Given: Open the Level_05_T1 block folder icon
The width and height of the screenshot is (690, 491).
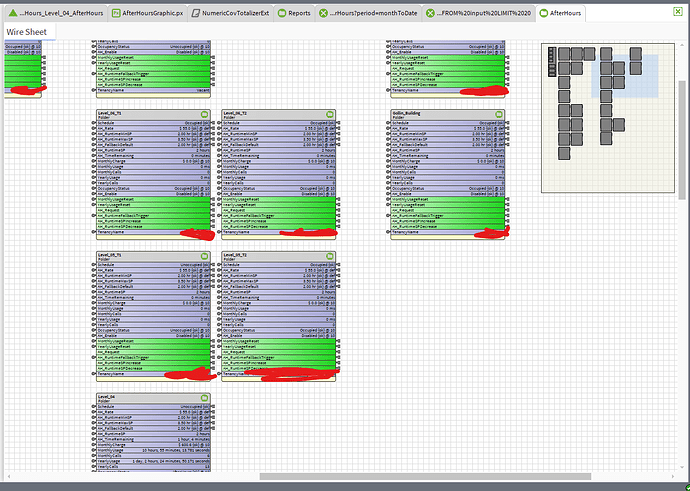Looking at the screenshot, I should pos(204,256).
